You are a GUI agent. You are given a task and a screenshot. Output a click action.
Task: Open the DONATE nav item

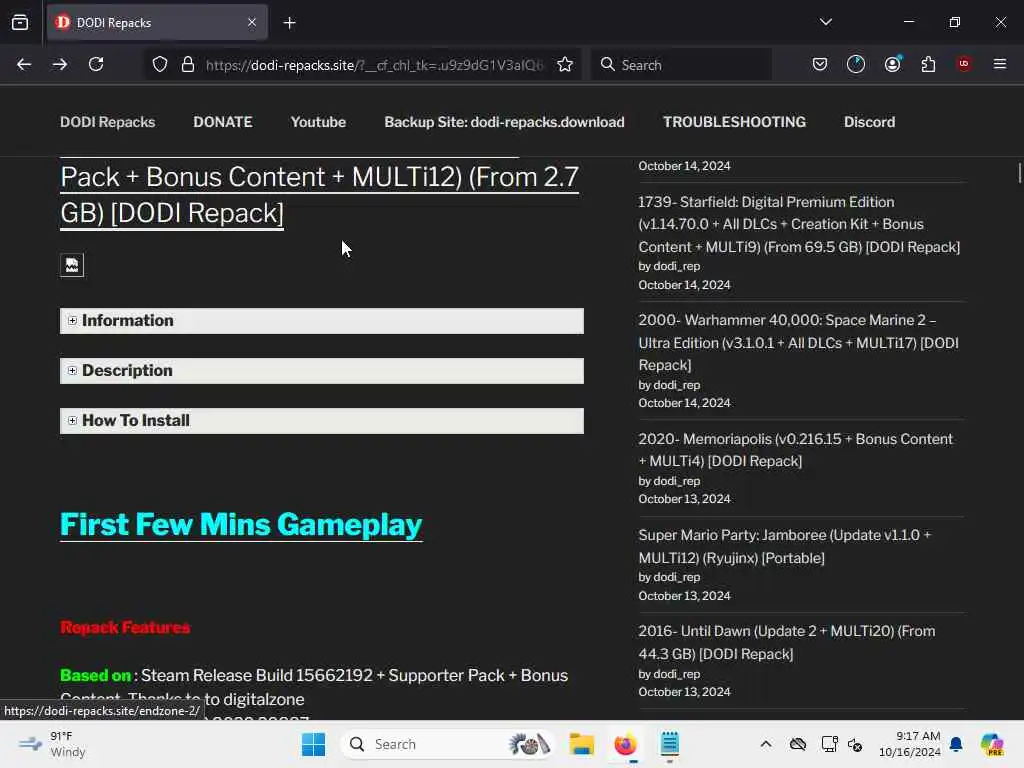coord(223,122)
